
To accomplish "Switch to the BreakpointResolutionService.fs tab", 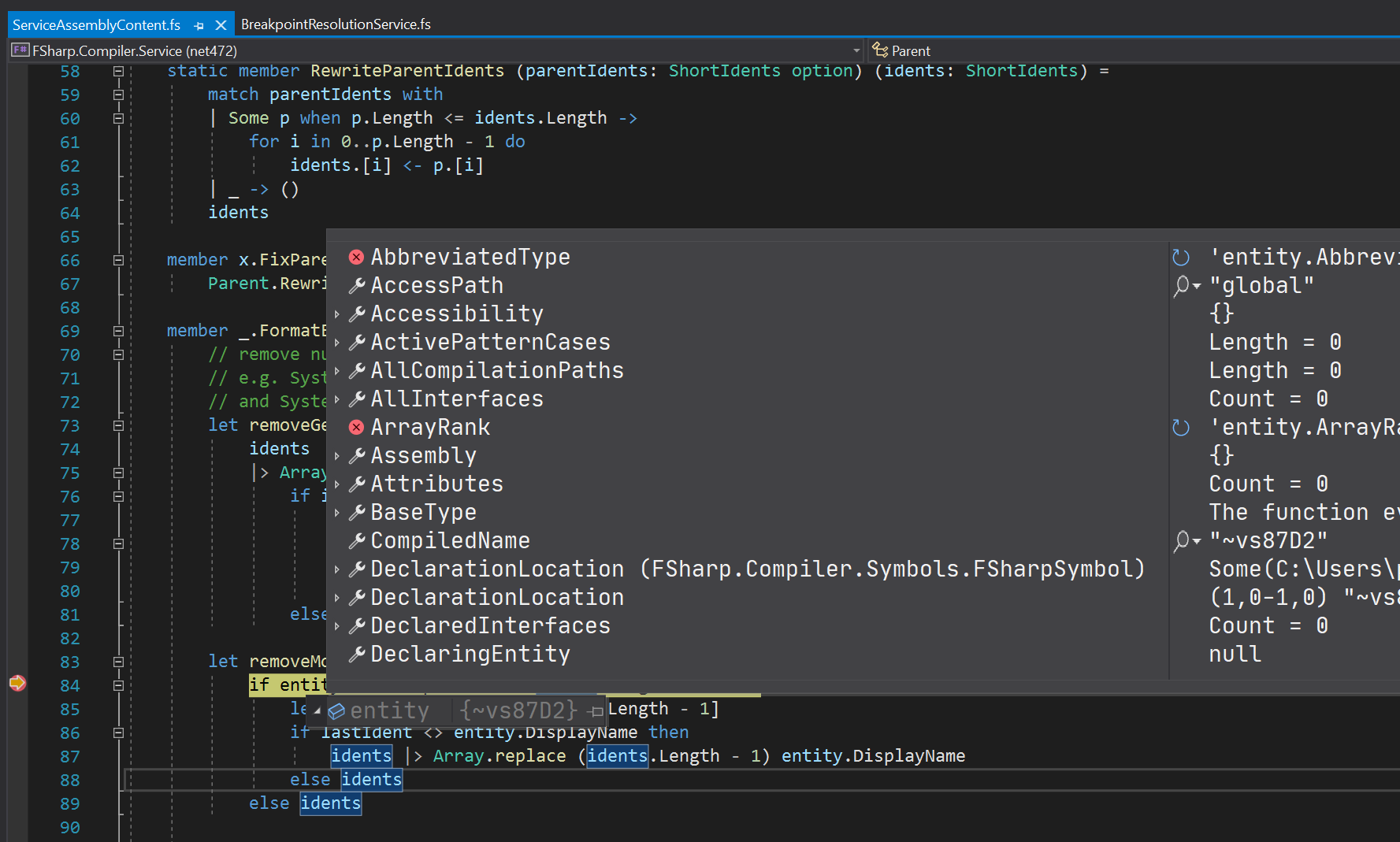I will coord(336,24).
